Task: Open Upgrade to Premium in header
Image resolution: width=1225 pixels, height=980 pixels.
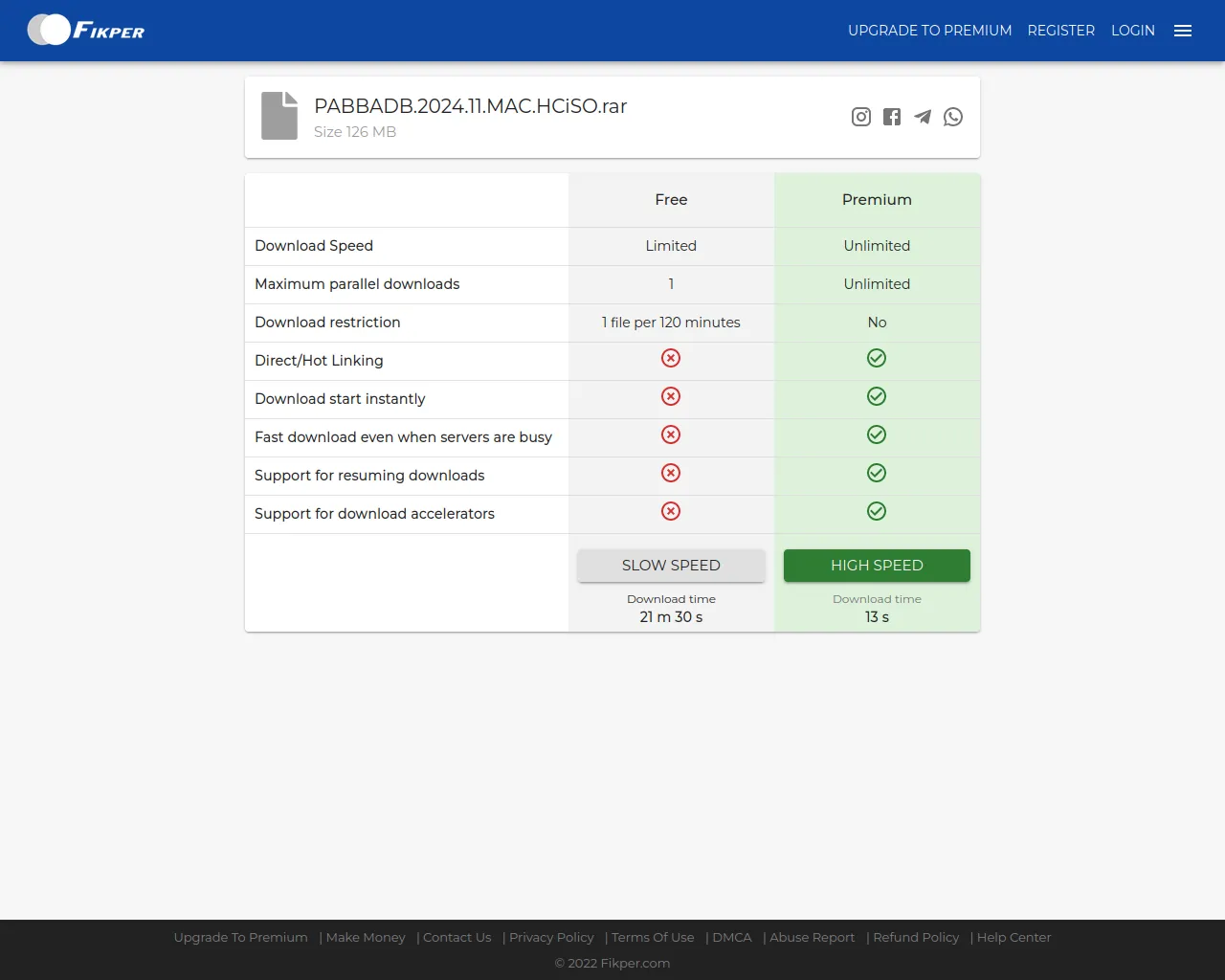Action: tap(929, 31)
